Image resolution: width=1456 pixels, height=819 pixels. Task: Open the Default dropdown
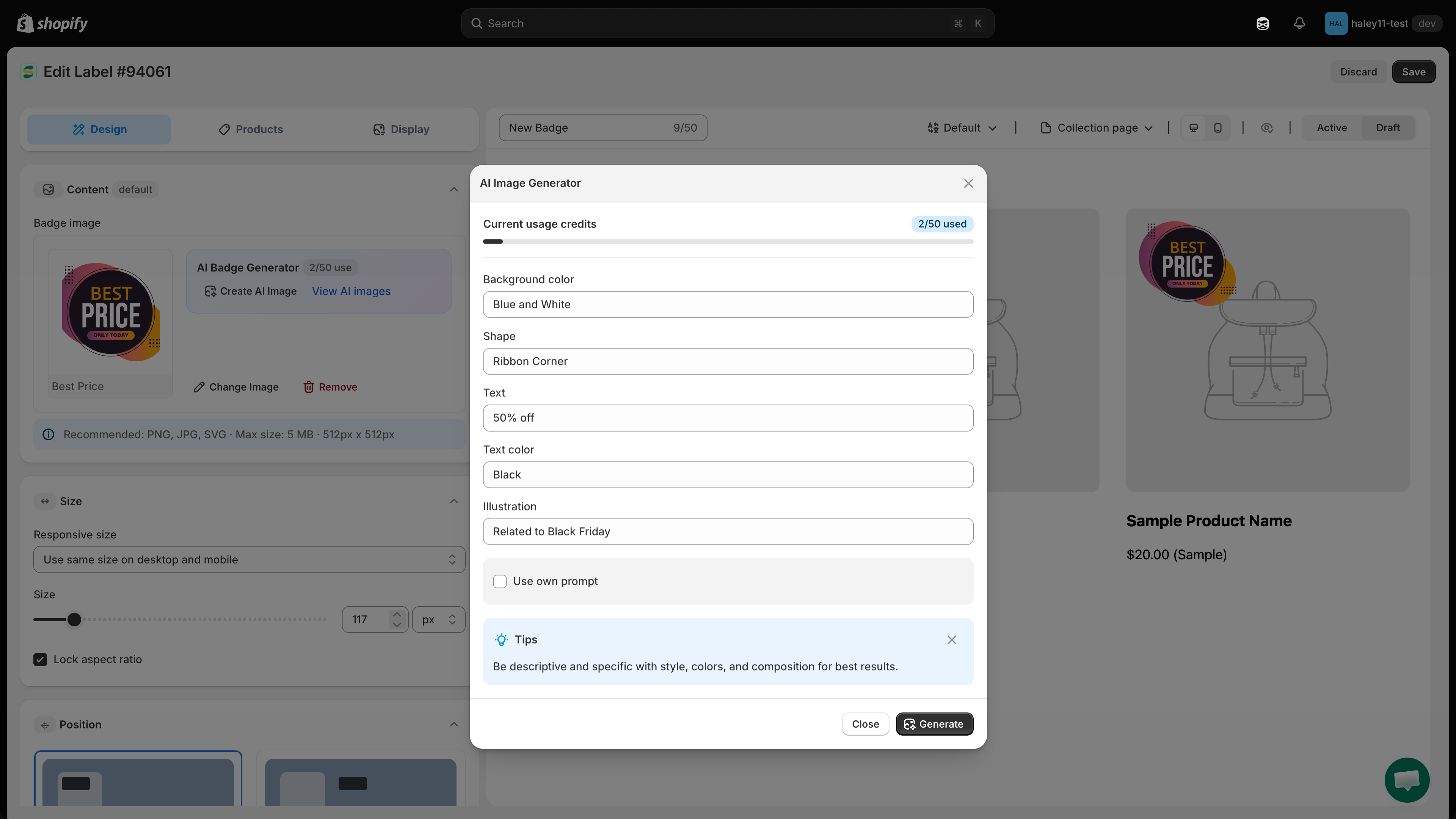pos(962,128)
